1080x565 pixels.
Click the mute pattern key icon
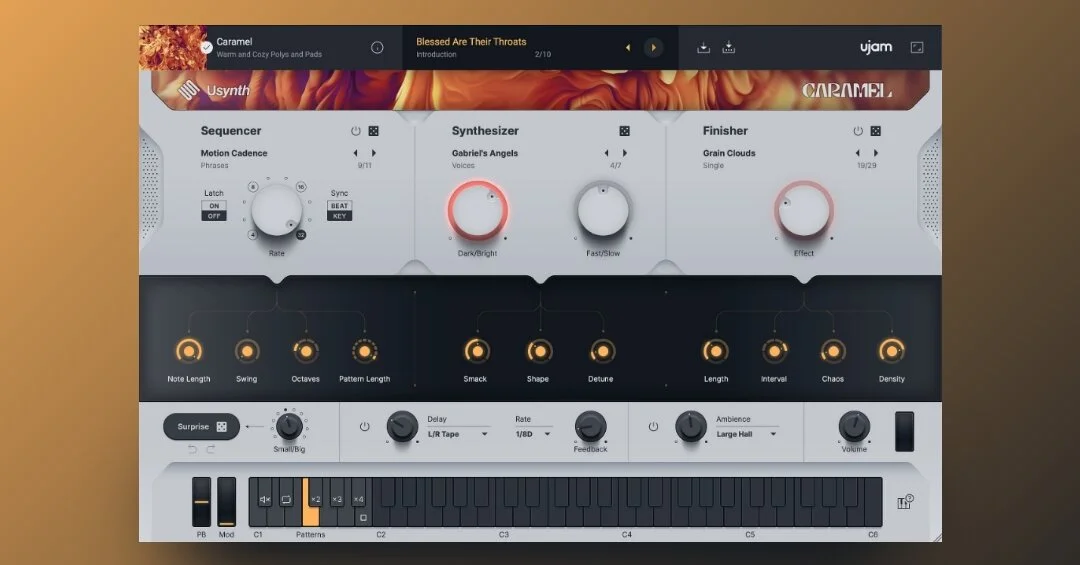coord(265,500)
